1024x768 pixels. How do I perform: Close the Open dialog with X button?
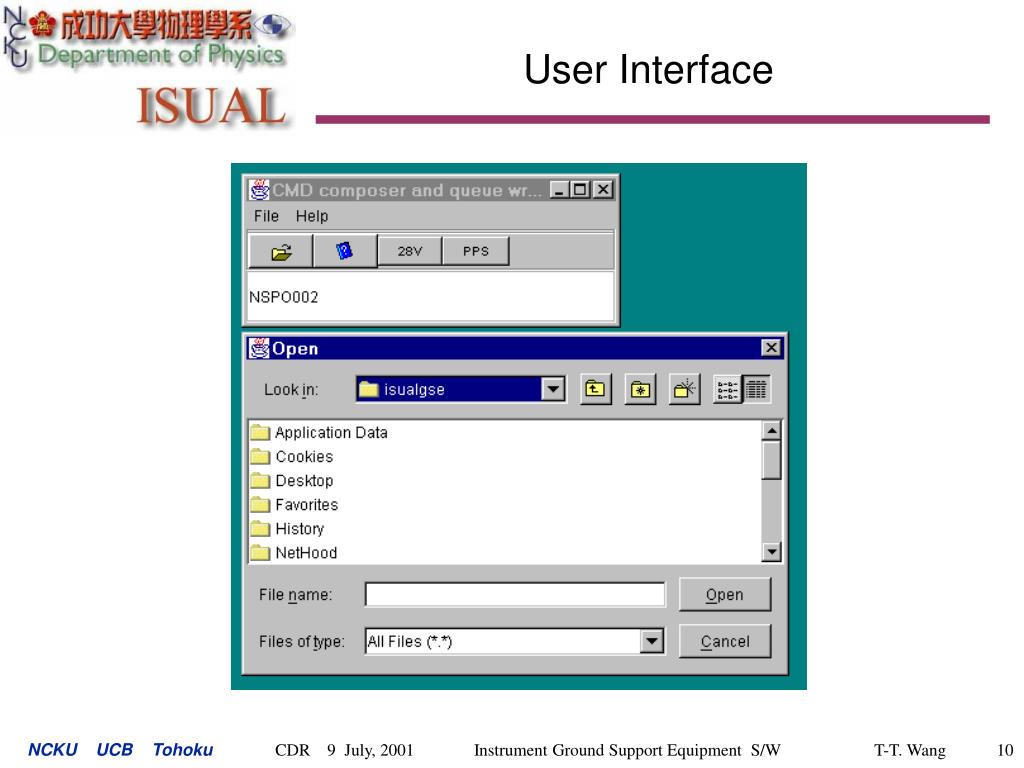click(x=771, y=347)
